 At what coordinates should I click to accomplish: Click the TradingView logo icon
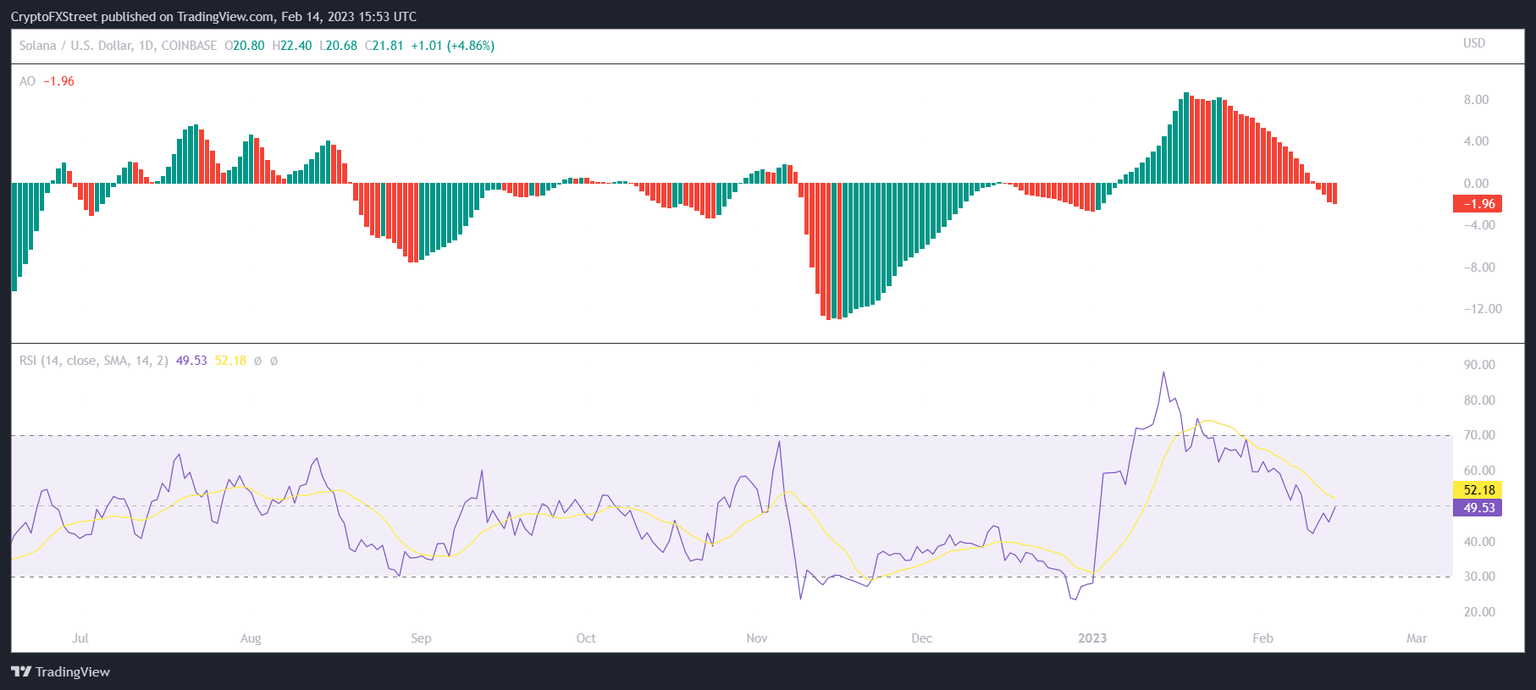tap(21, 671)
